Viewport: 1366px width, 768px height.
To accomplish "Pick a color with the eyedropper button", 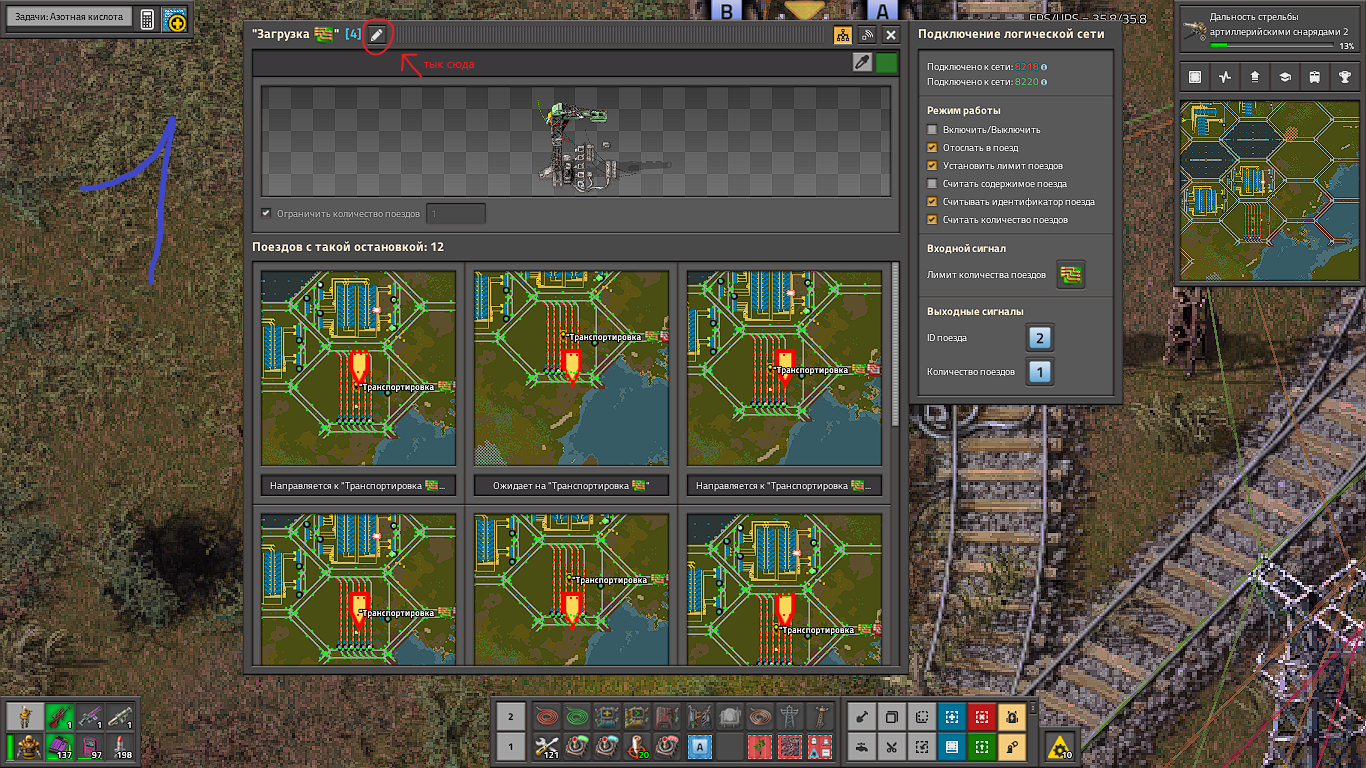I will 862,63.
